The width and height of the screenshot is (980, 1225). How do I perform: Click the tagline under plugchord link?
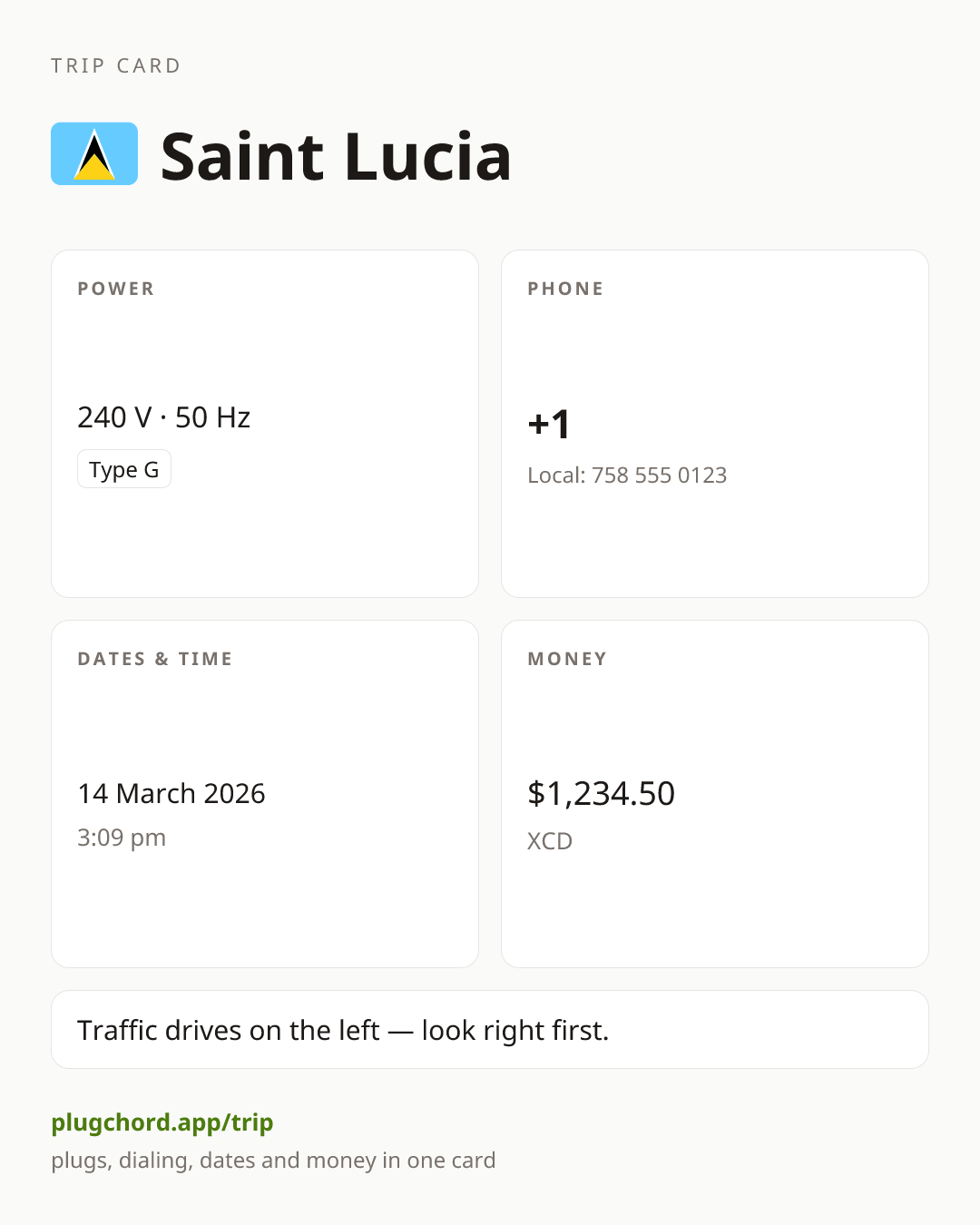[x=273, y=1161]
